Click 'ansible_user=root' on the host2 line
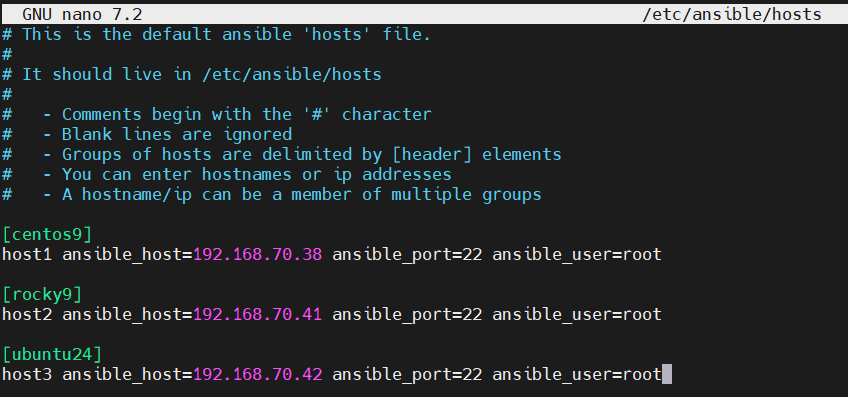Image resolution: width=848 pixels, height=397 pixels. click(x=577, y=315)
